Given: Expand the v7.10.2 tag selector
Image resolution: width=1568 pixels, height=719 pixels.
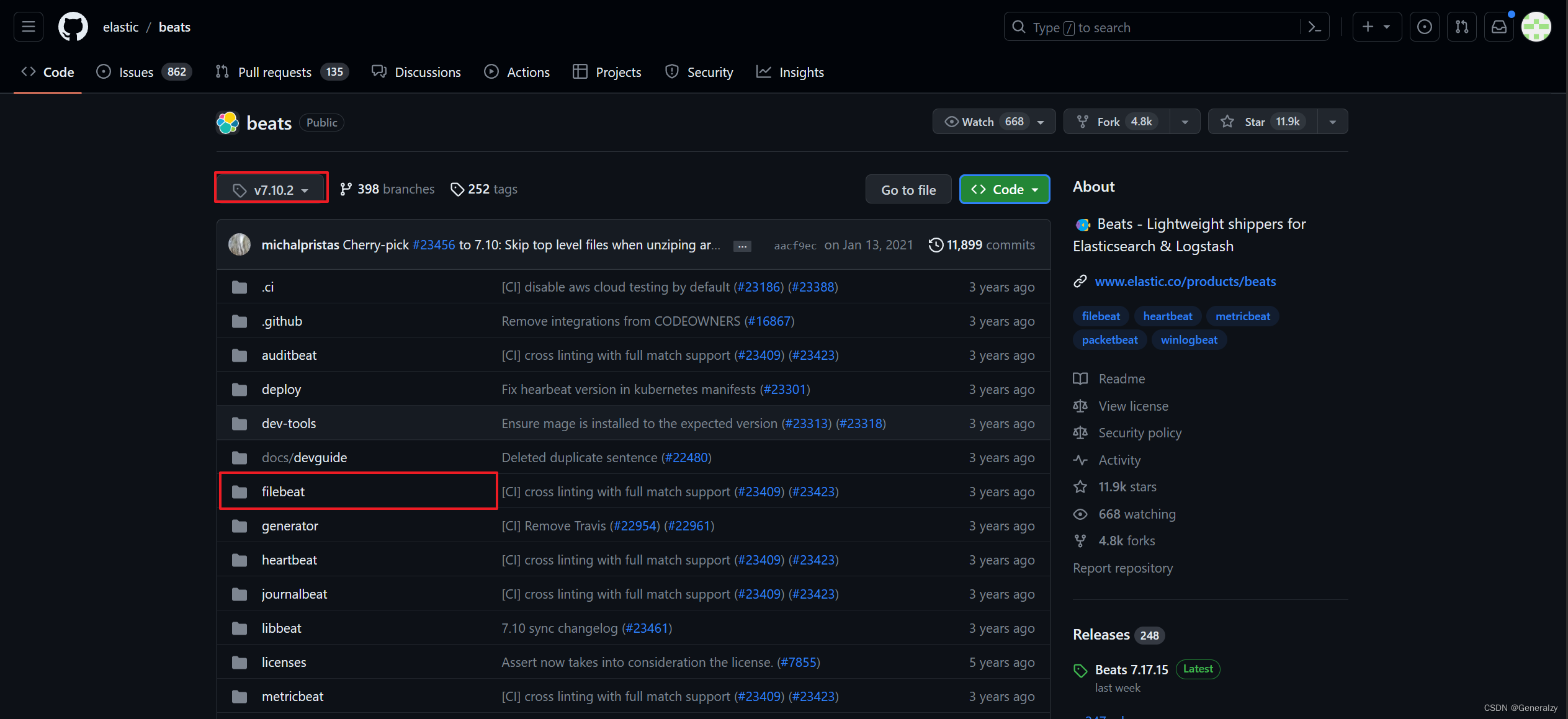Looking at the screenshot, I should [271, 190].
